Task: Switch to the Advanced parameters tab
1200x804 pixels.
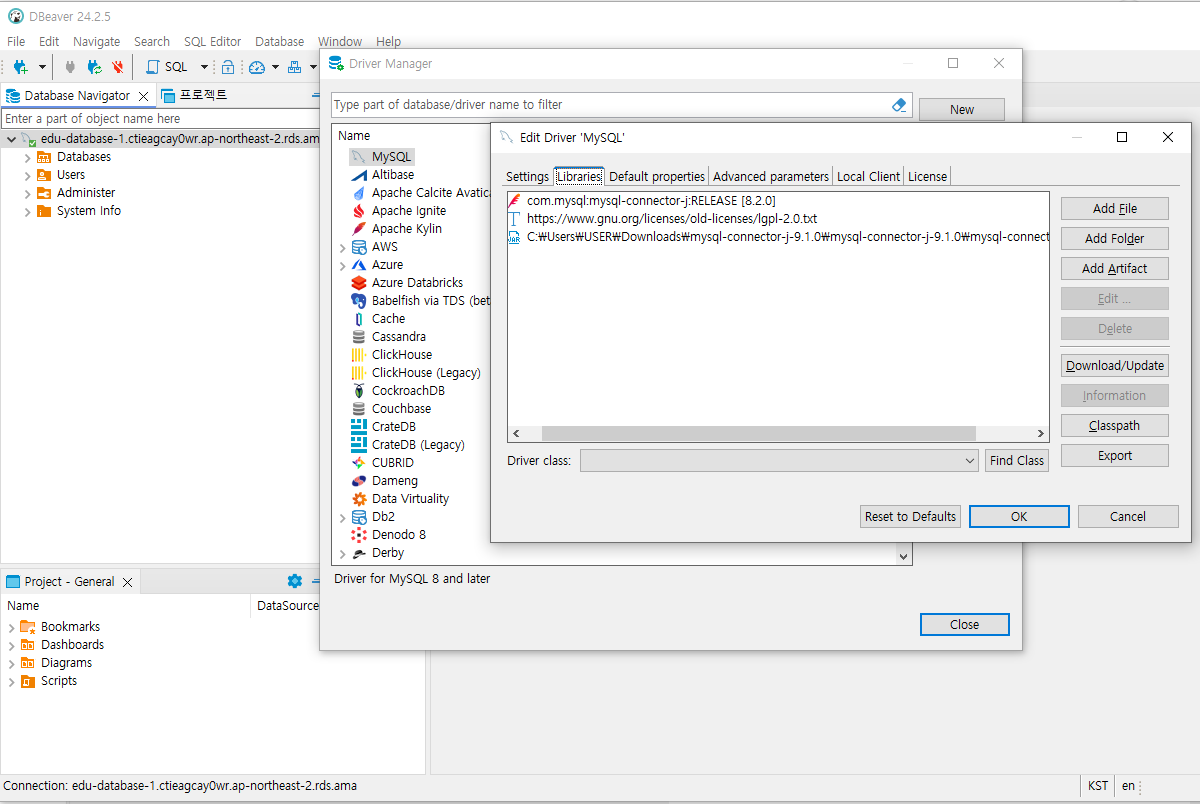Action: point(771,177)
